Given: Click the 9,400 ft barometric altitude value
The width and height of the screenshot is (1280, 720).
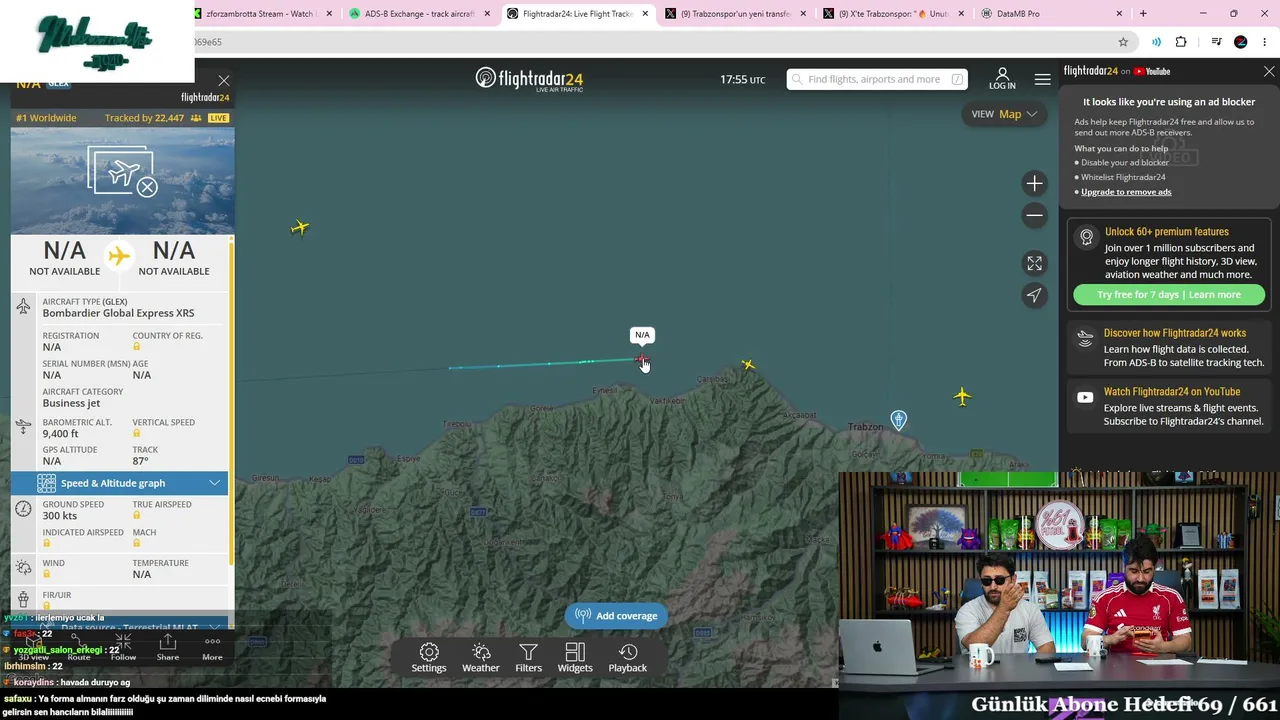Looking at the screenshot, I should tap(60, 434).
